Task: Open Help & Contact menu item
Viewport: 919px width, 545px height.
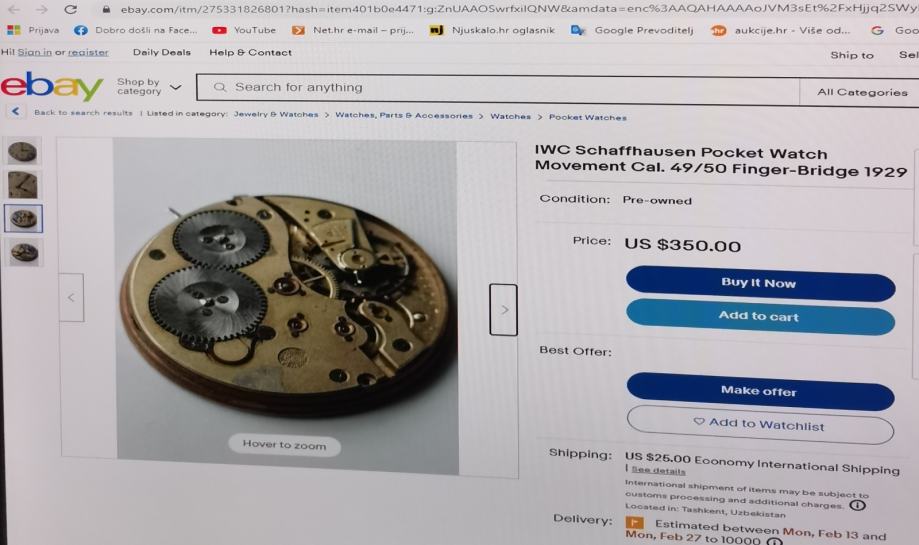Action: pos(250,52)
